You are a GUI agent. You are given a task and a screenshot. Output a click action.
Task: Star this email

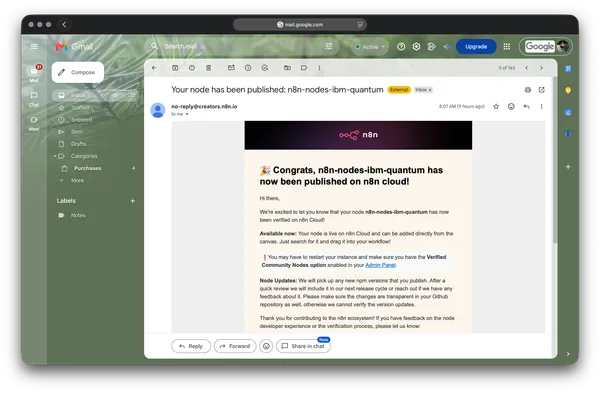[x=496, y=106]
